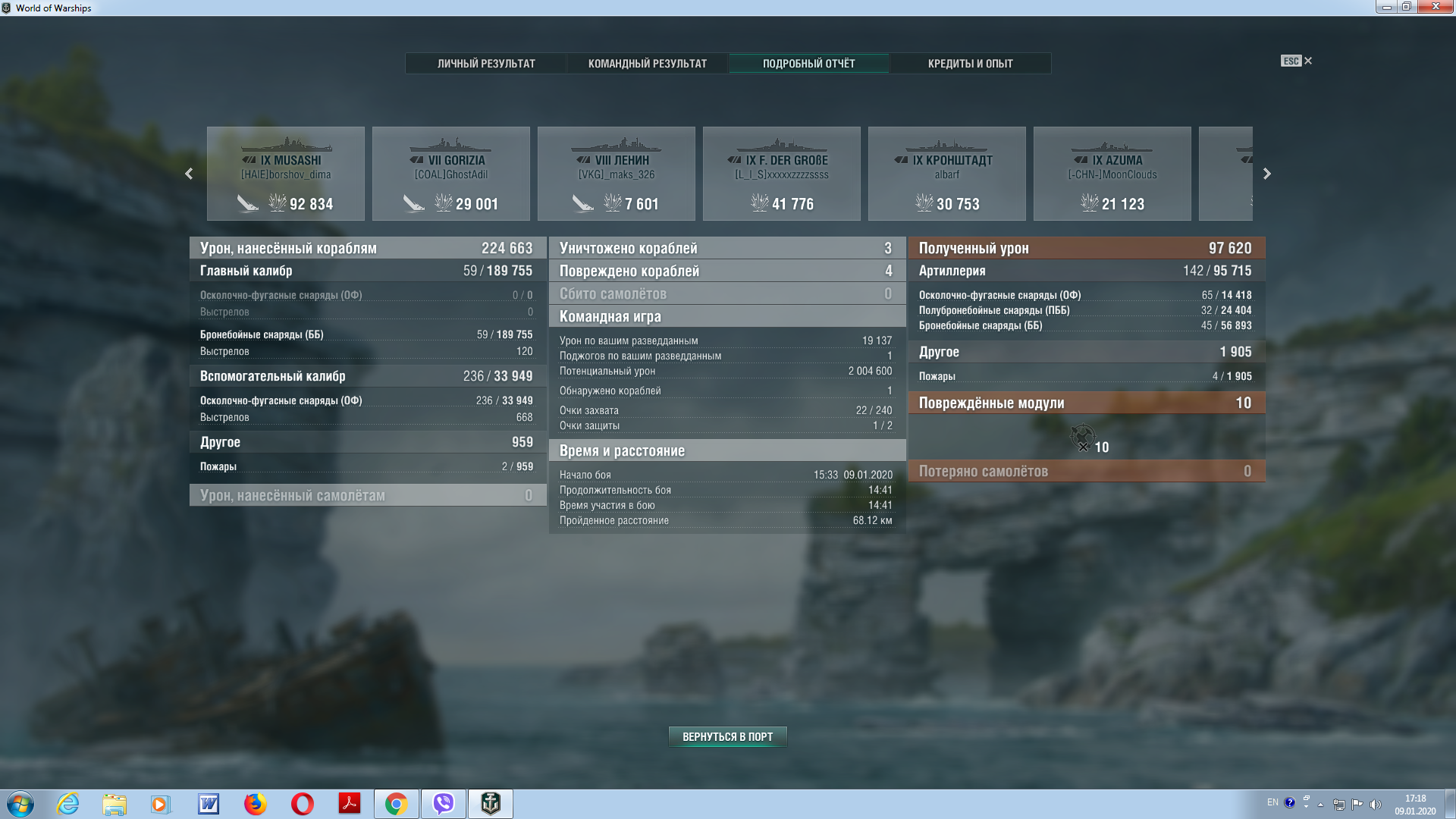Open Microsoft Word from taskbar
The image size is (1456, 819).
coord(208,803)
